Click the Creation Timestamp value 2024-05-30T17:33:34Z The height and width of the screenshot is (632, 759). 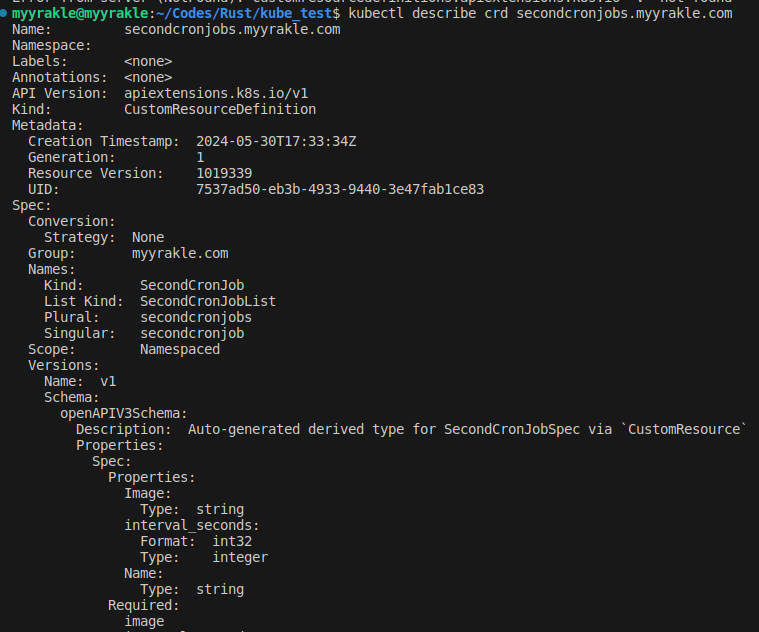point(276,141)
